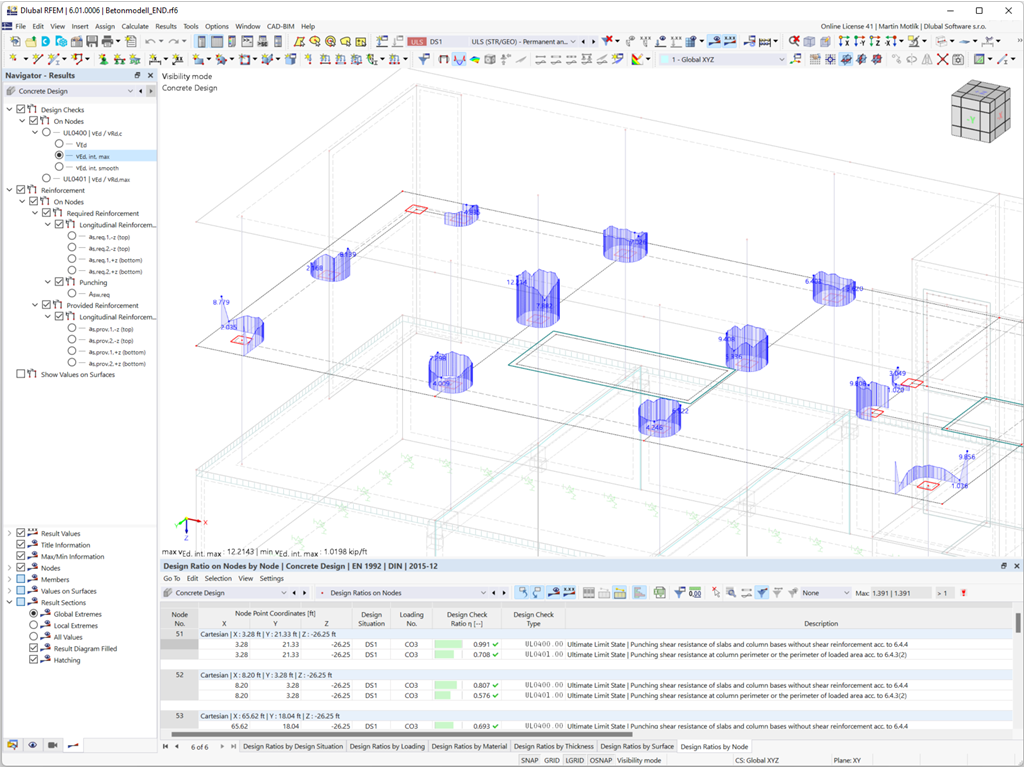
Task: Uncheck the Hatching checkbox
Action: tap(35, 660)
